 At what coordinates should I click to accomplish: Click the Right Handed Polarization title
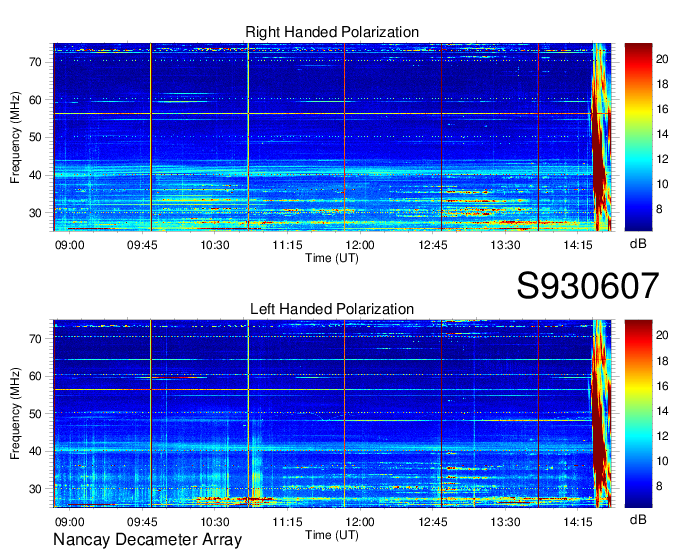(332, 32)
